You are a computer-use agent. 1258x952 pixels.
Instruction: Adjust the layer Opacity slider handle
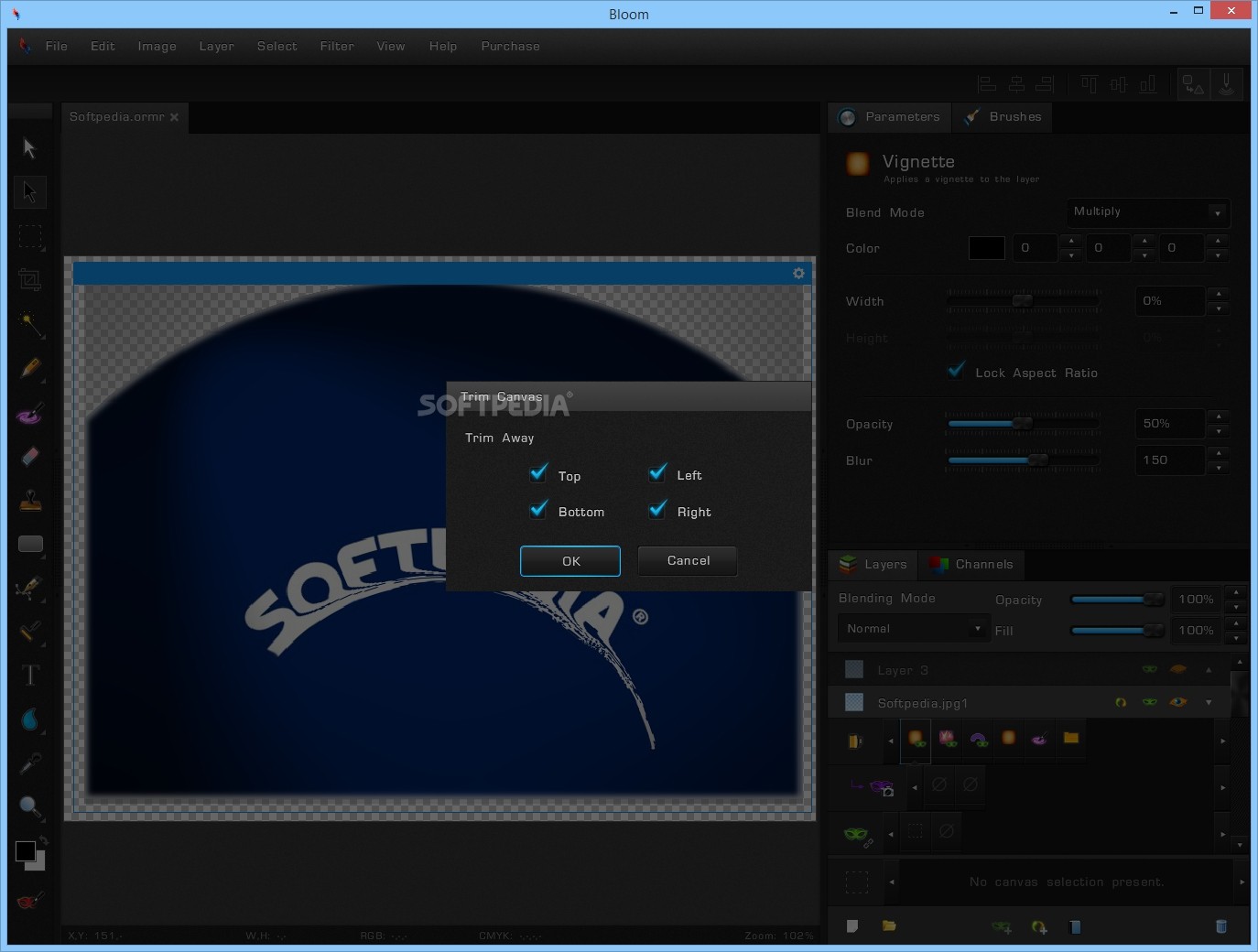click(x=1154, y=600)
